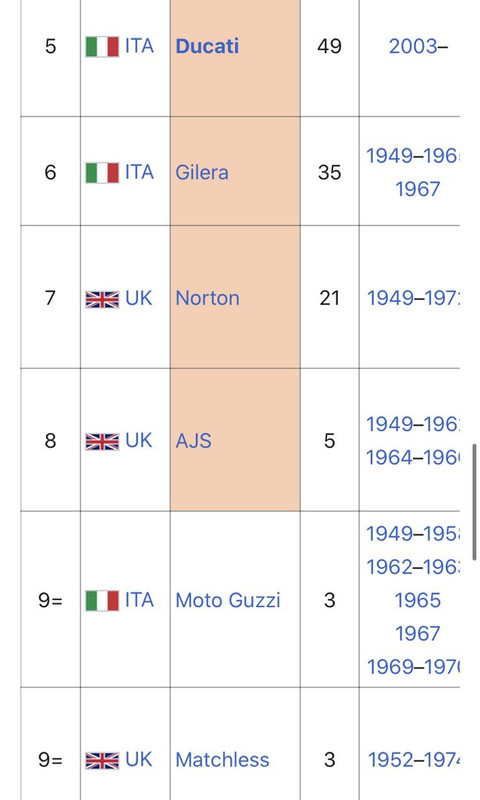Click the UK flag beside Matchless
This screenshot has width=480, height=800.
[x=102, y=760]
